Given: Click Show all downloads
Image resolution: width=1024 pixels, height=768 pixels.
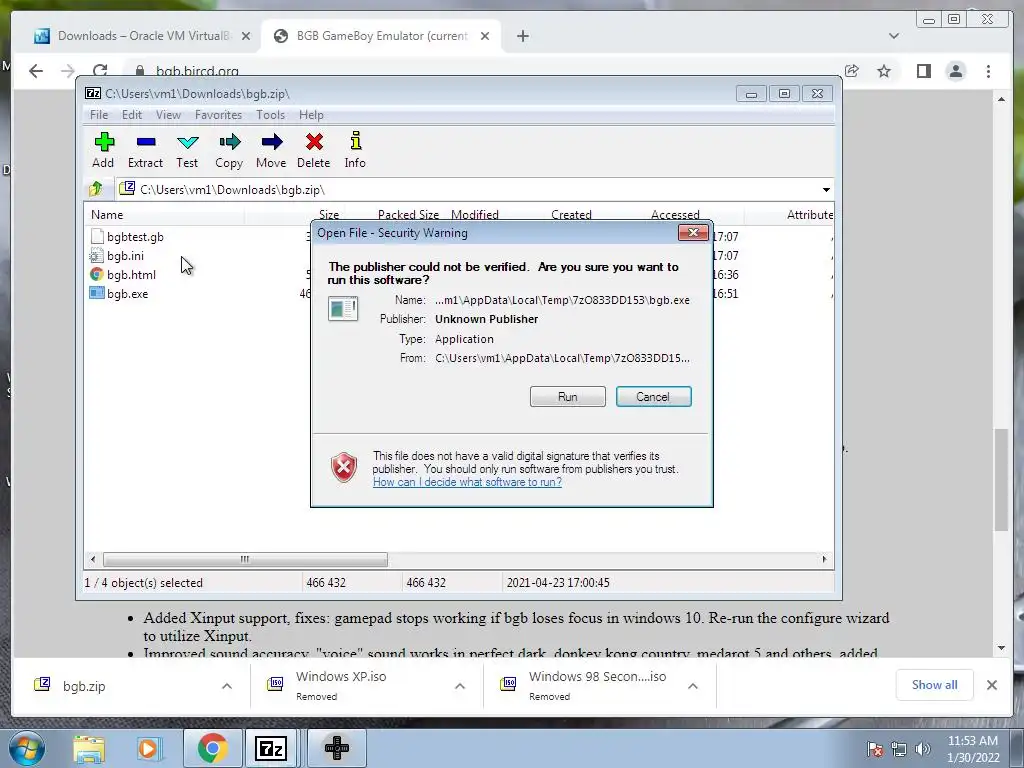Looking at the screenshot, I should 935,684.
